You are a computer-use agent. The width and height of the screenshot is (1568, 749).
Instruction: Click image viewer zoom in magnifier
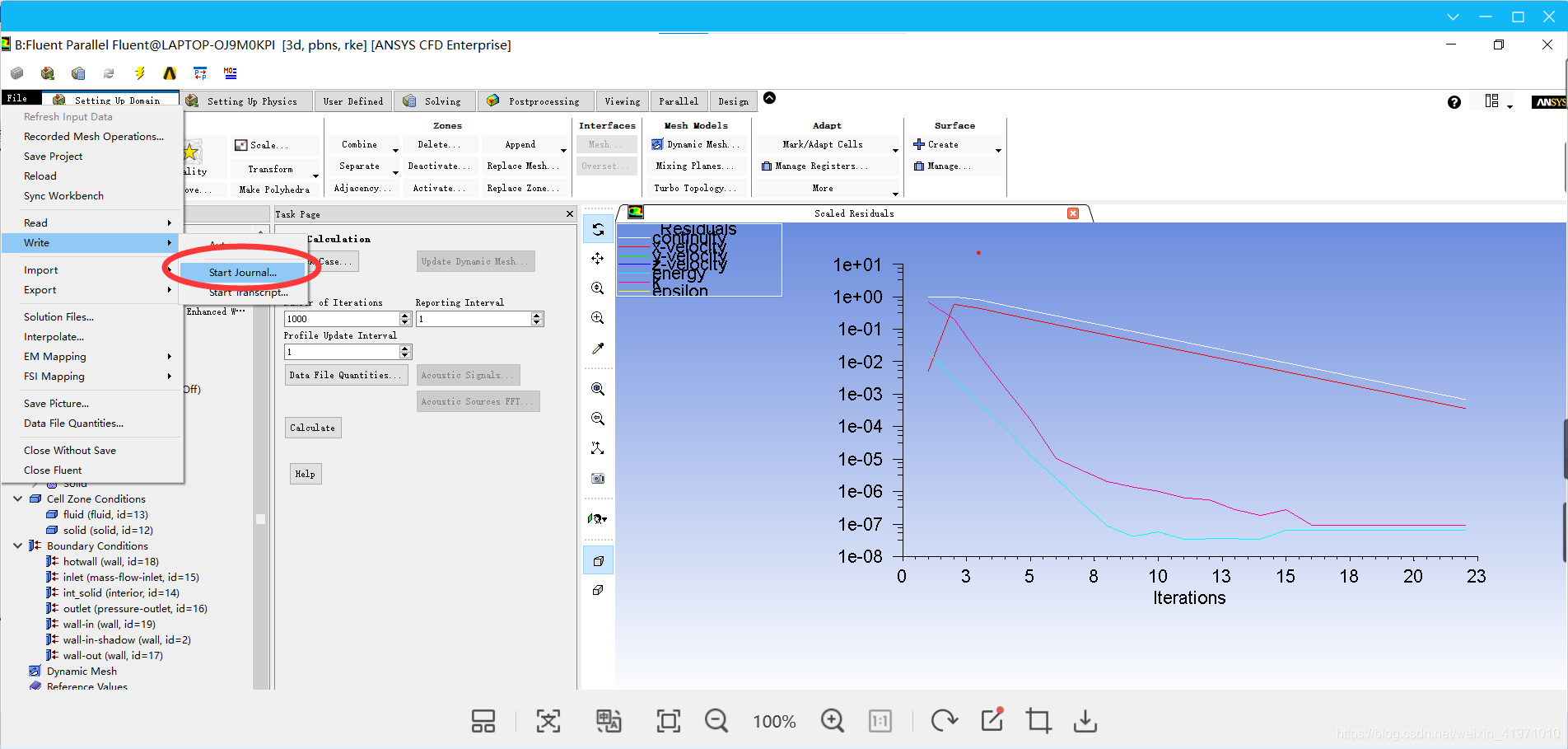pyautogui.click(x=833, y=721)
